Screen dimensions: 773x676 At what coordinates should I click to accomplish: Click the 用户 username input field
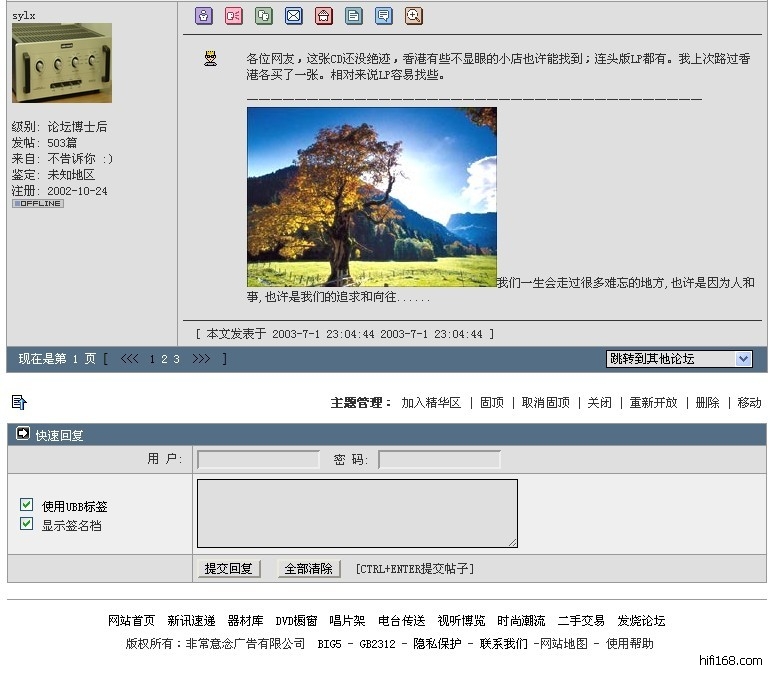point(258,460)
